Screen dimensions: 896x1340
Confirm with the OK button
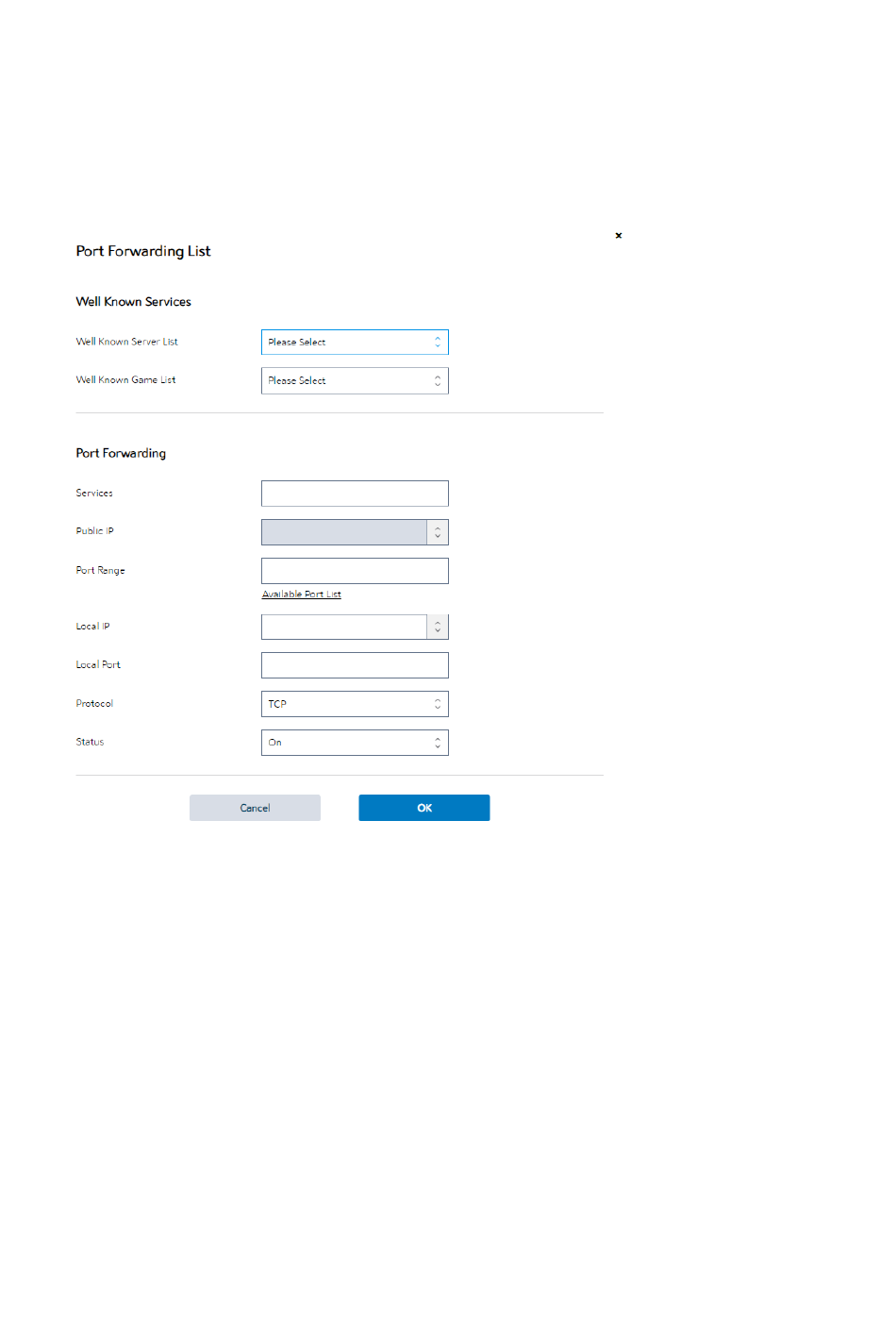pos(424,808)
